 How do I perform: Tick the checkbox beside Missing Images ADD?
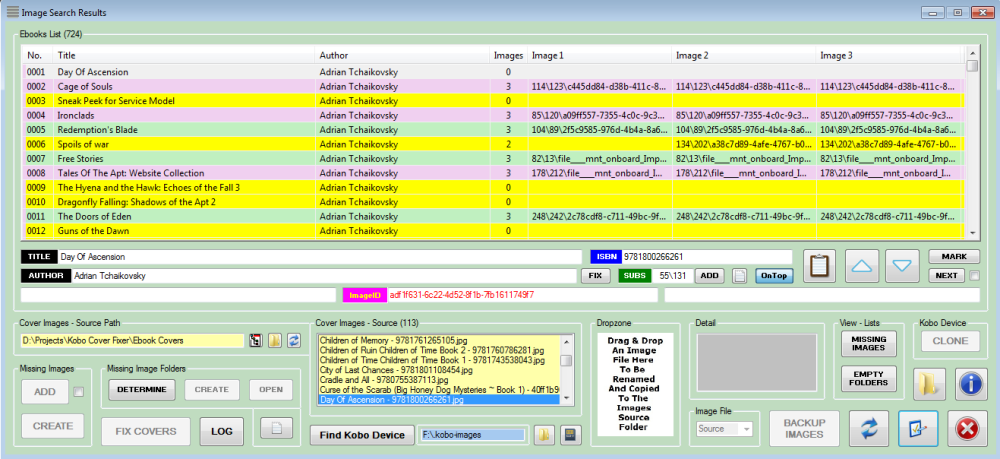pyautogui.click(x=78, y=392)
